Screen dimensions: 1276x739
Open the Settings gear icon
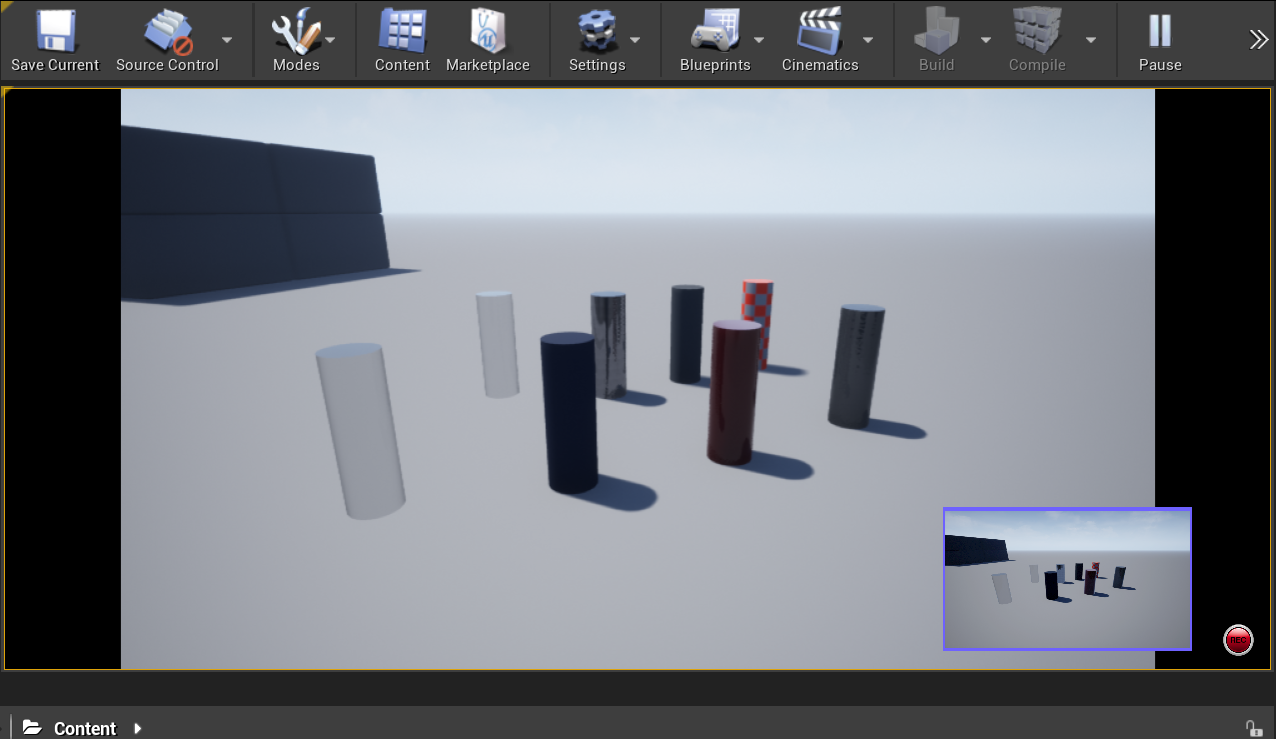tap(597, 32)
